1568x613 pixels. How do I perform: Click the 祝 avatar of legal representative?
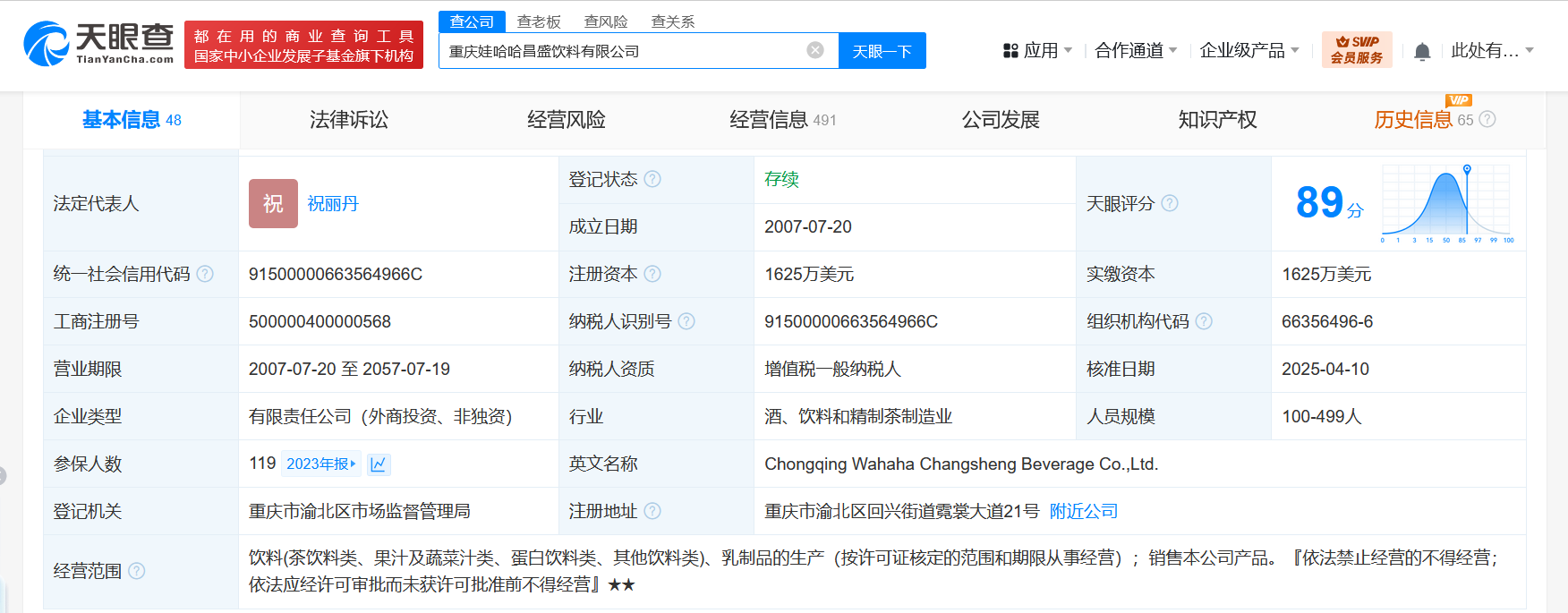(x=273, y=204)
